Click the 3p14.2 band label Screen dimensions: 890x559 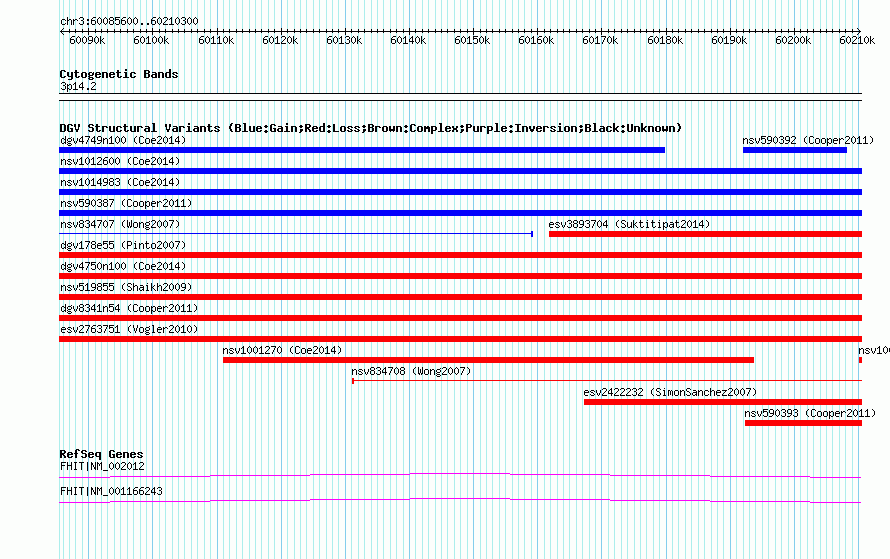coord(78,86)
